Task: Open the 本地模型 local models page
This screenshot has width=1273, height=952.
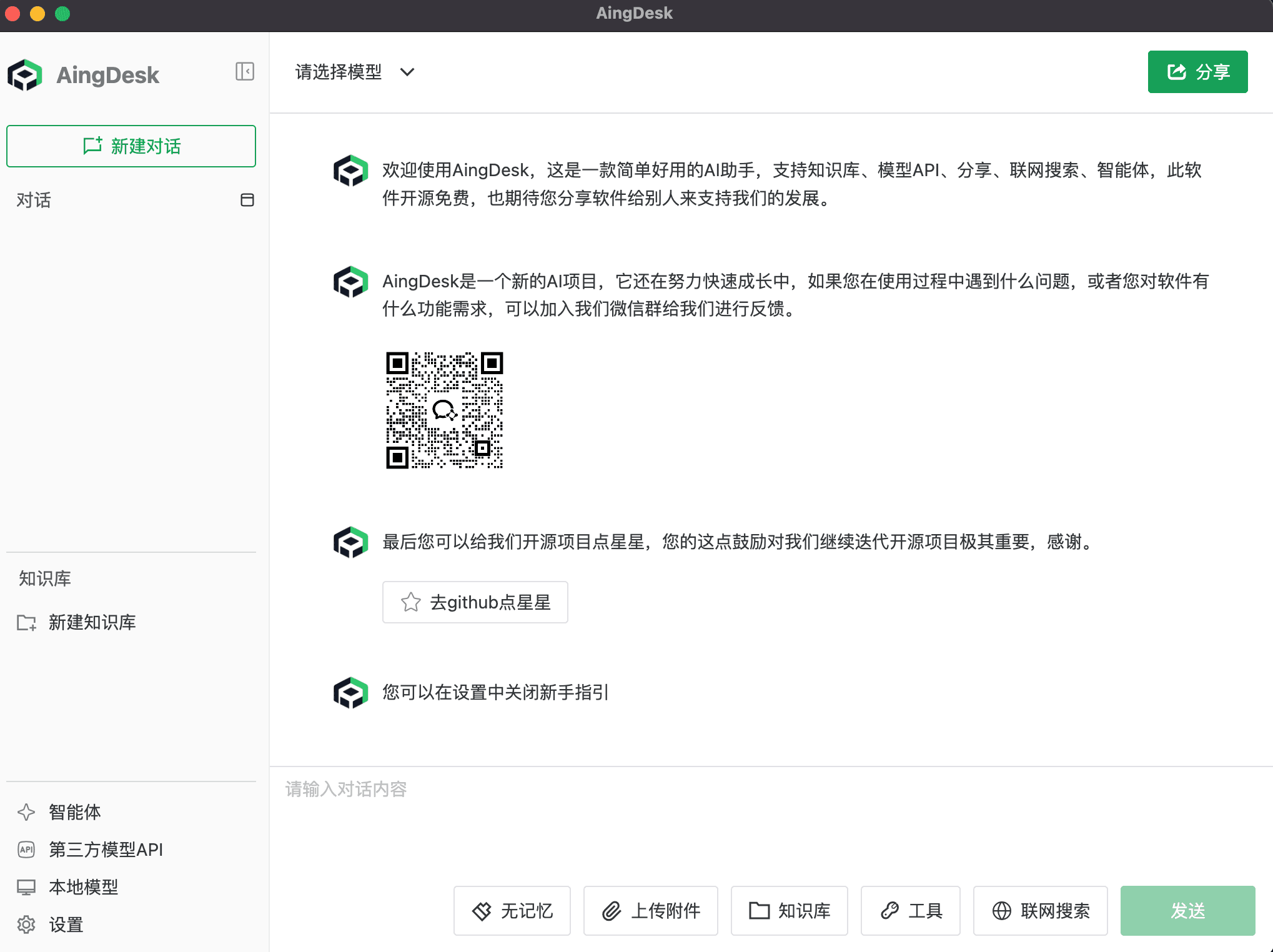Action: pyautogui.click(x=68, y=887)
